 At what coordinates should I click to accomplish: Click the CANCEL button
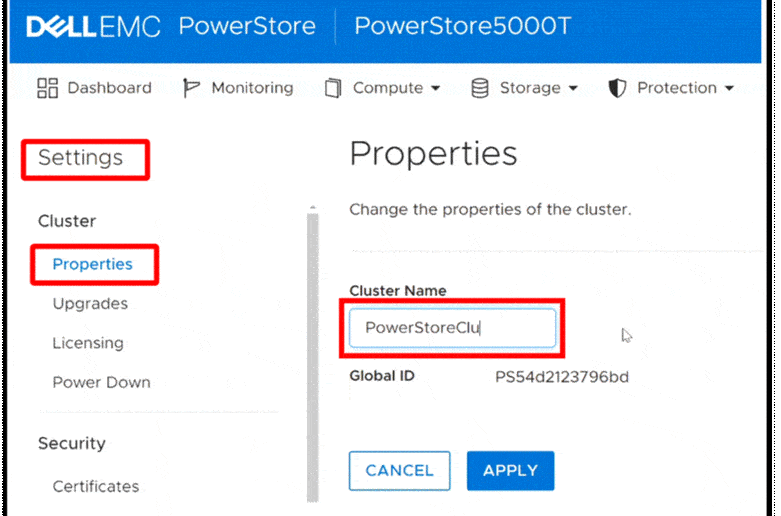click(399, 471)
